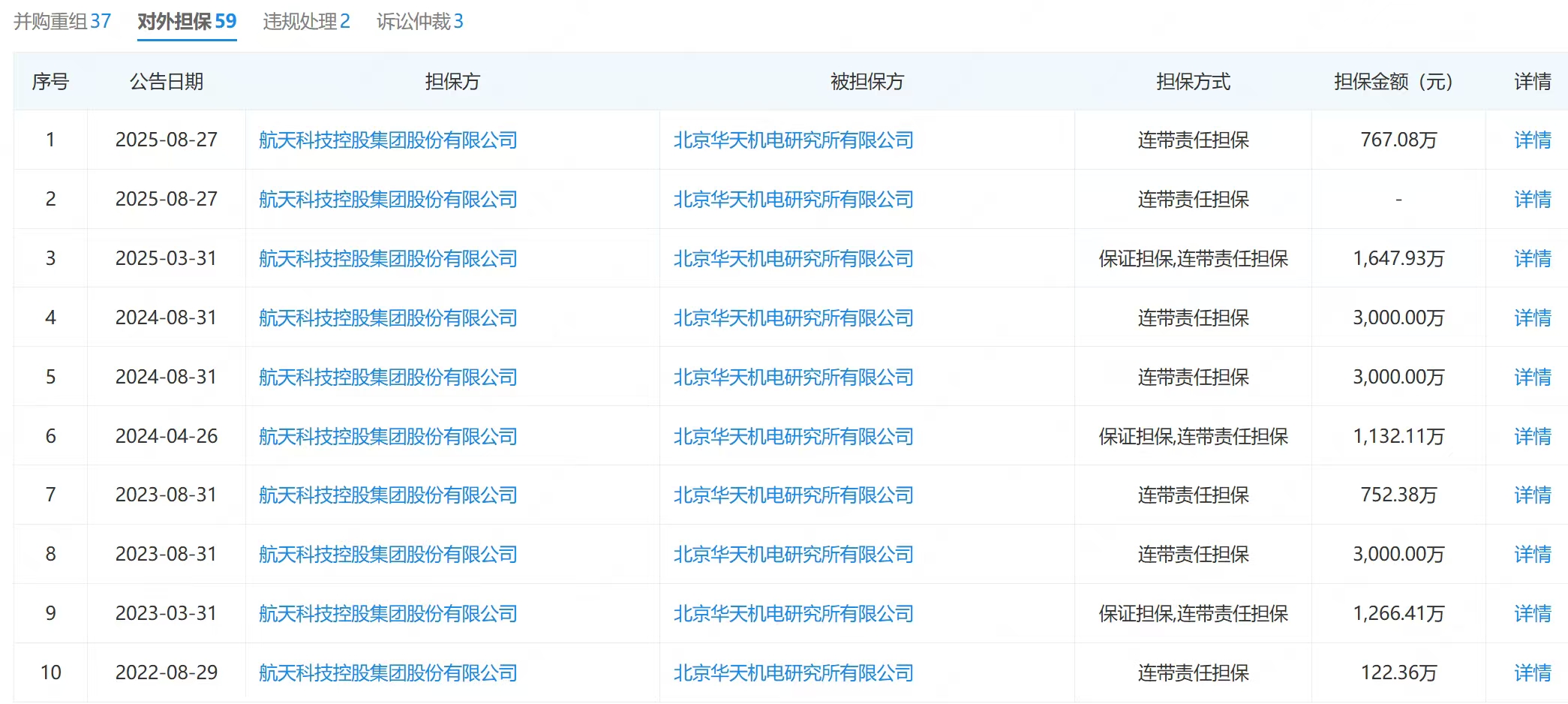Open 详情 link for row 10

coord(1532,673)
